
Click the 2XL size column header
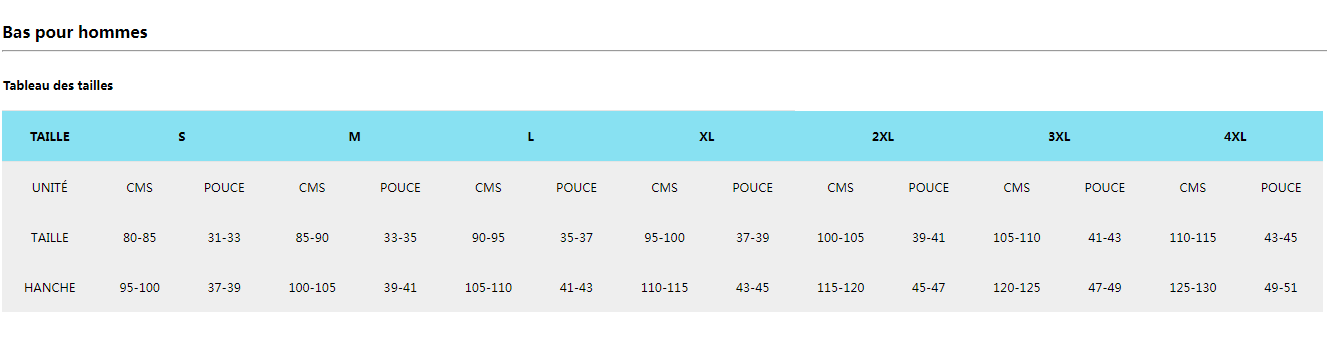(883, 137)
